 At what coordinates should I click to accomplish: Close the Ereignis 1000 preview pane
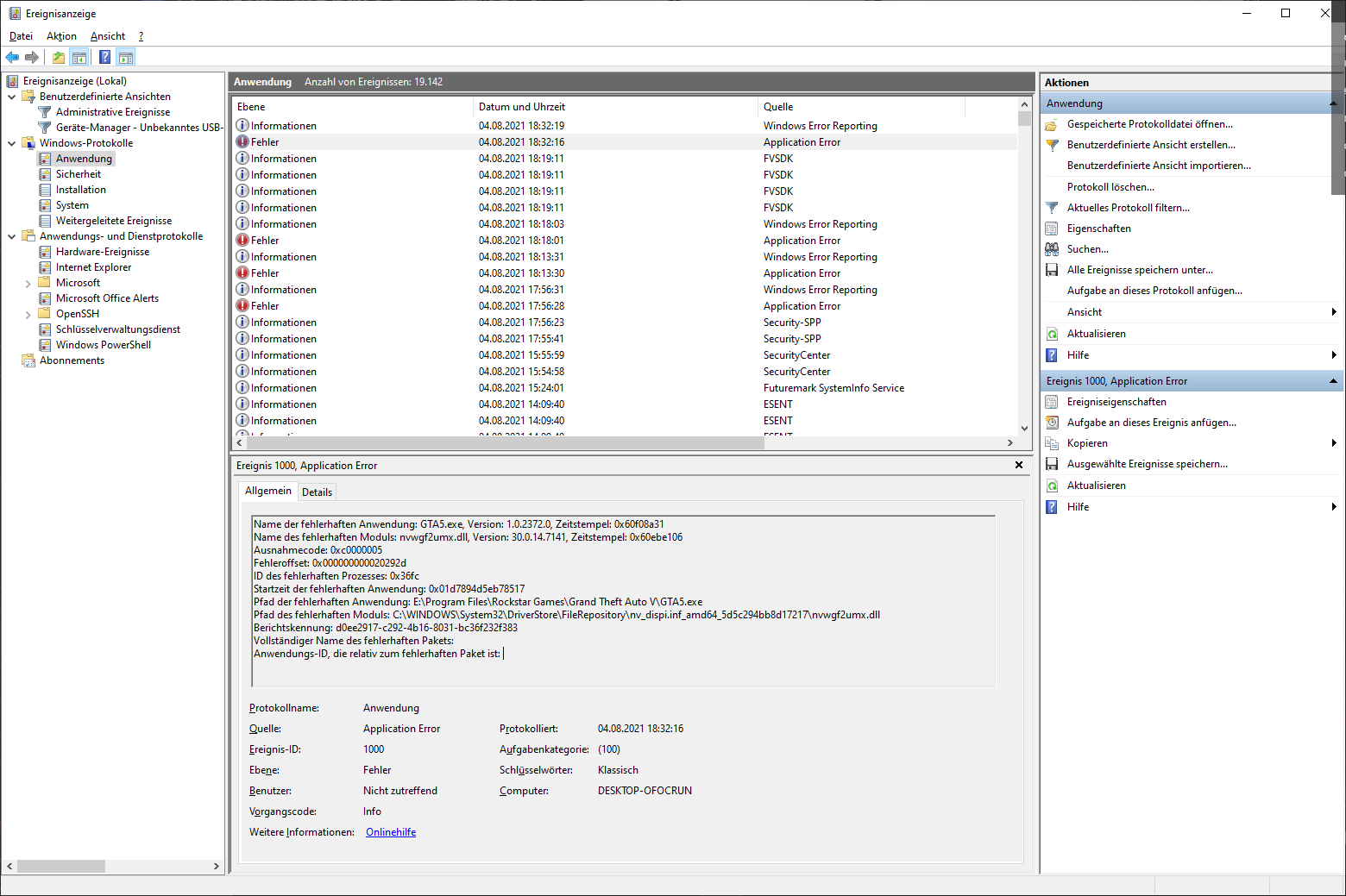point(1019,465)
